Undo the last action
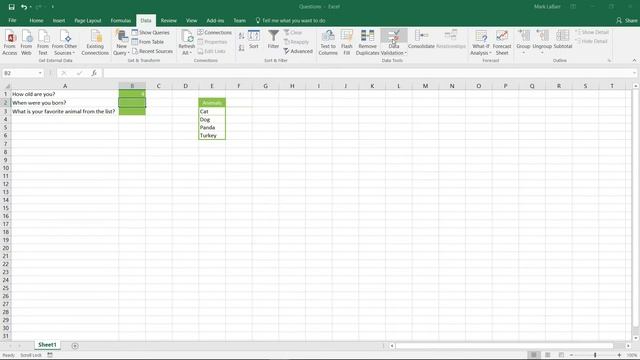This screenshot has height=360, width=640. (x=24, y=7)
